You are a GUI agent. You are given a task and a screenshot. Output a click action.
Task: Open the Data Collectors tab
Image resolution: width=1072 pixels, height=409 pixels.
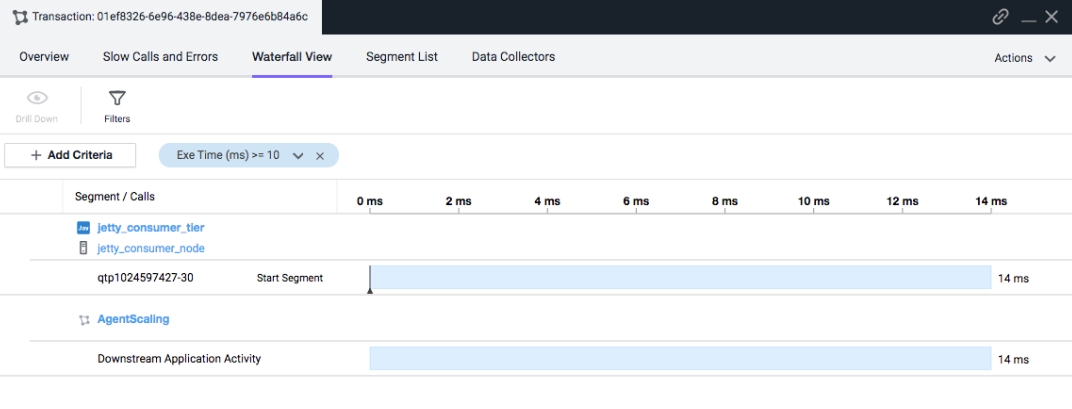click(x=513, y=57)
